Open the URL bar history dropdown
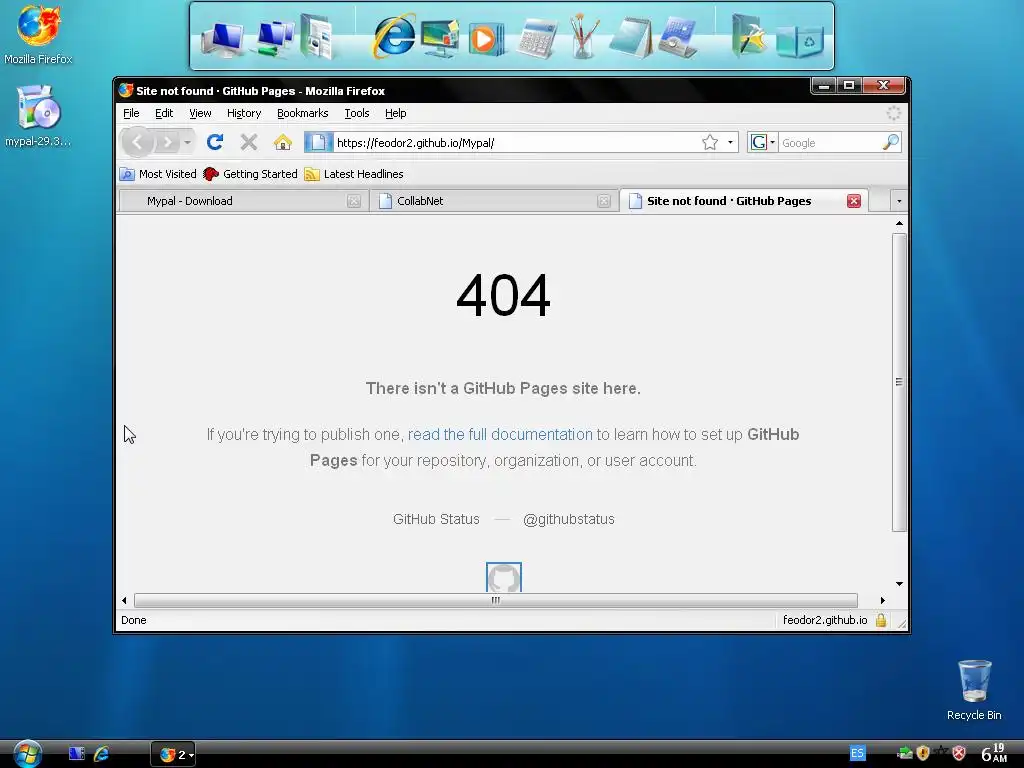The width and height of the screenshot is (1024, 768). coord(730,142)
